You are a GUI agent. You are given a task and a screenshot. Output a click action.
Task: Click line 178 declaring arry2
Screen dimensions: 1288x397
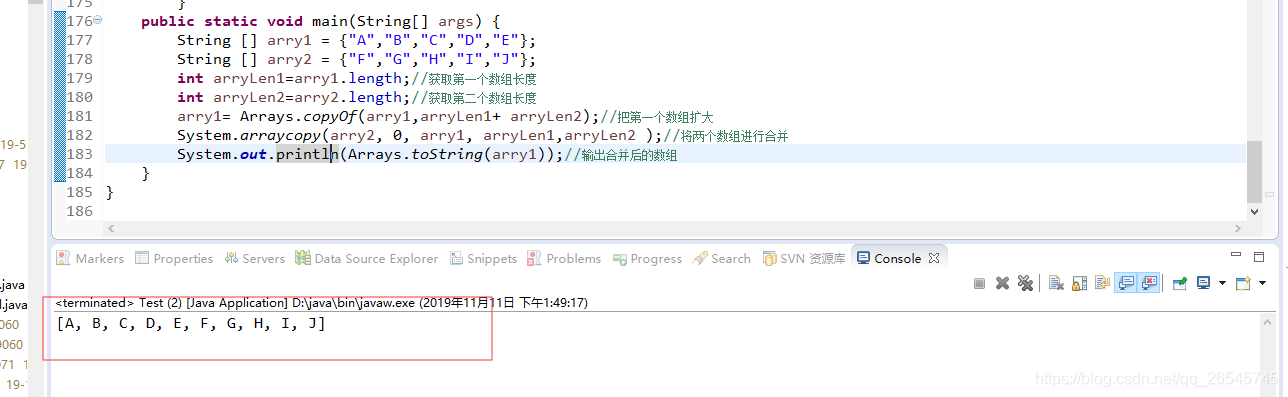(357, 59)
